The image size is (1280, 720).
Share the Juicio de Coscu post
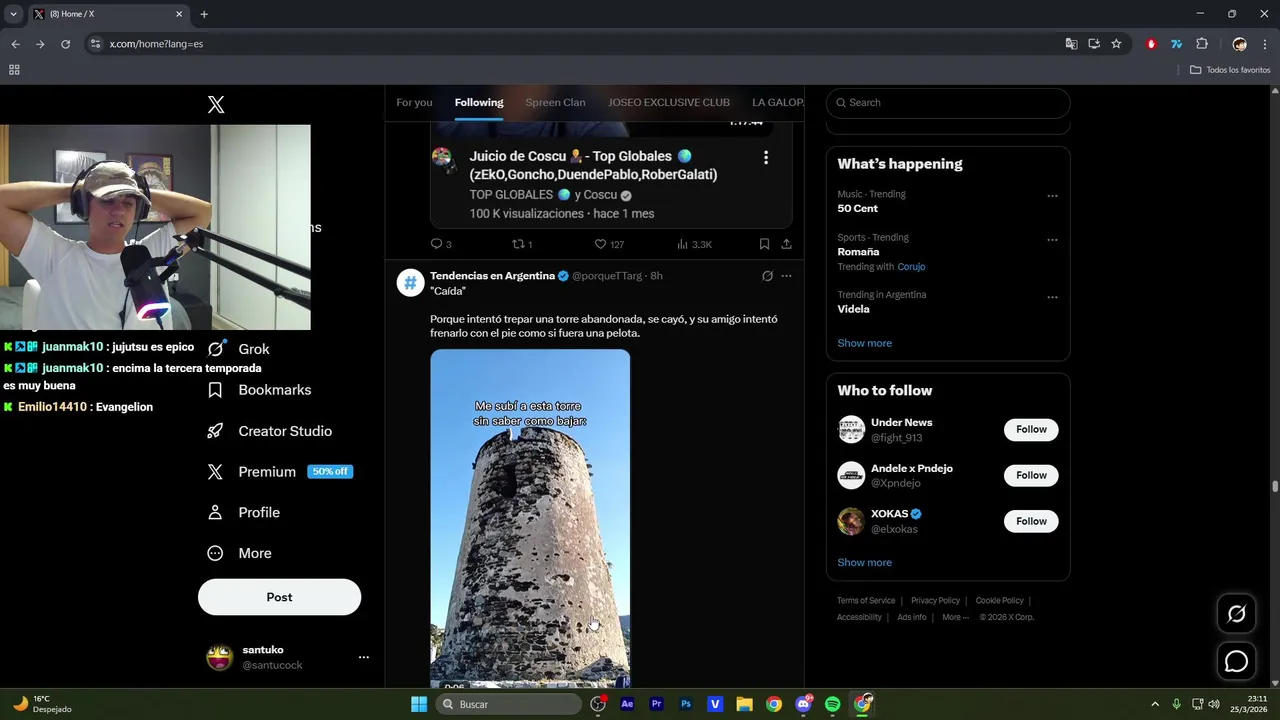786,244
